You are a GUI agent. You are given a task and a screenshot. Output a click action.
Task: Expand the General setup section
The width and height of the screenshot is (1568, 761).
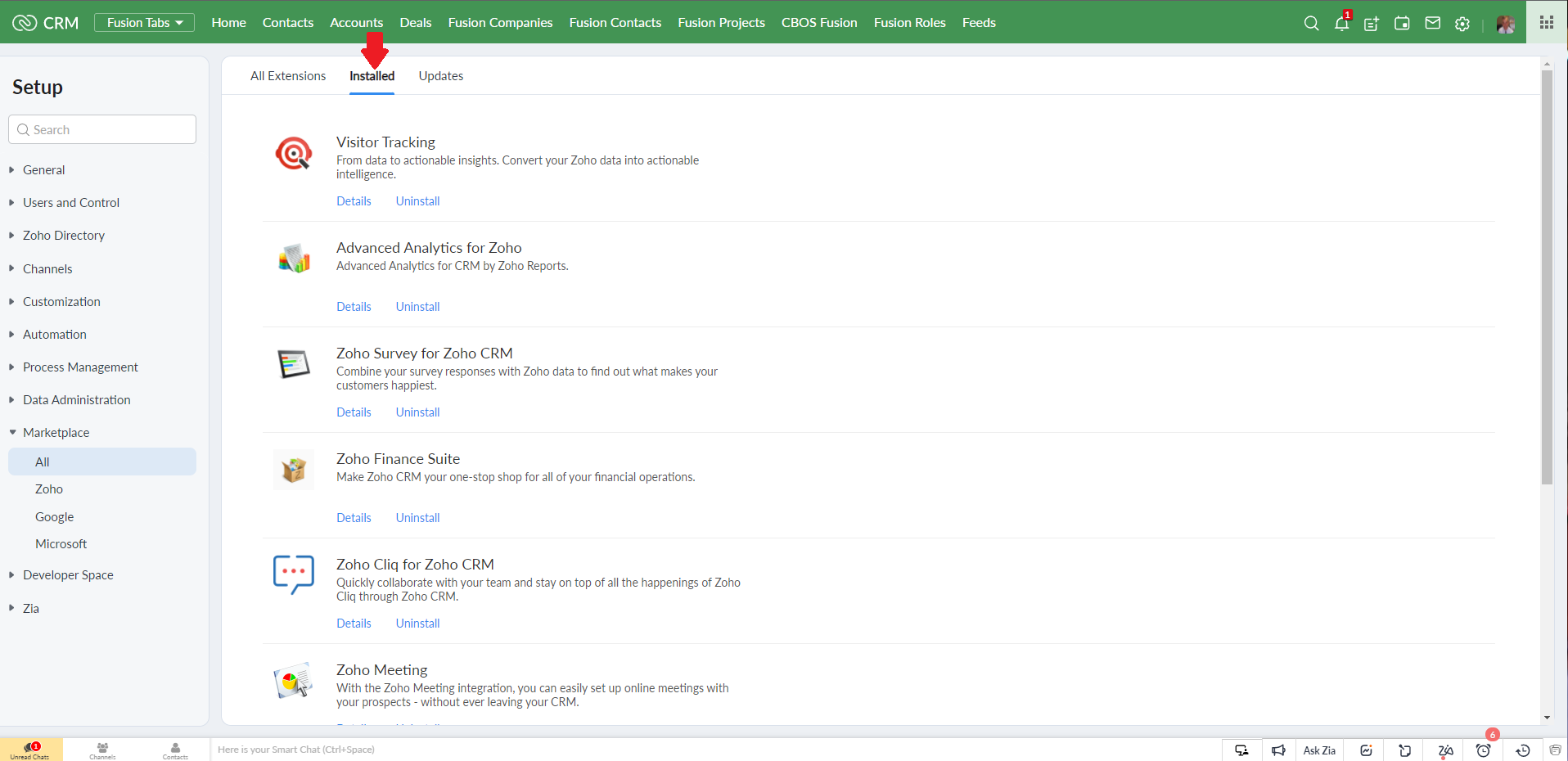(x=43, y=170)
